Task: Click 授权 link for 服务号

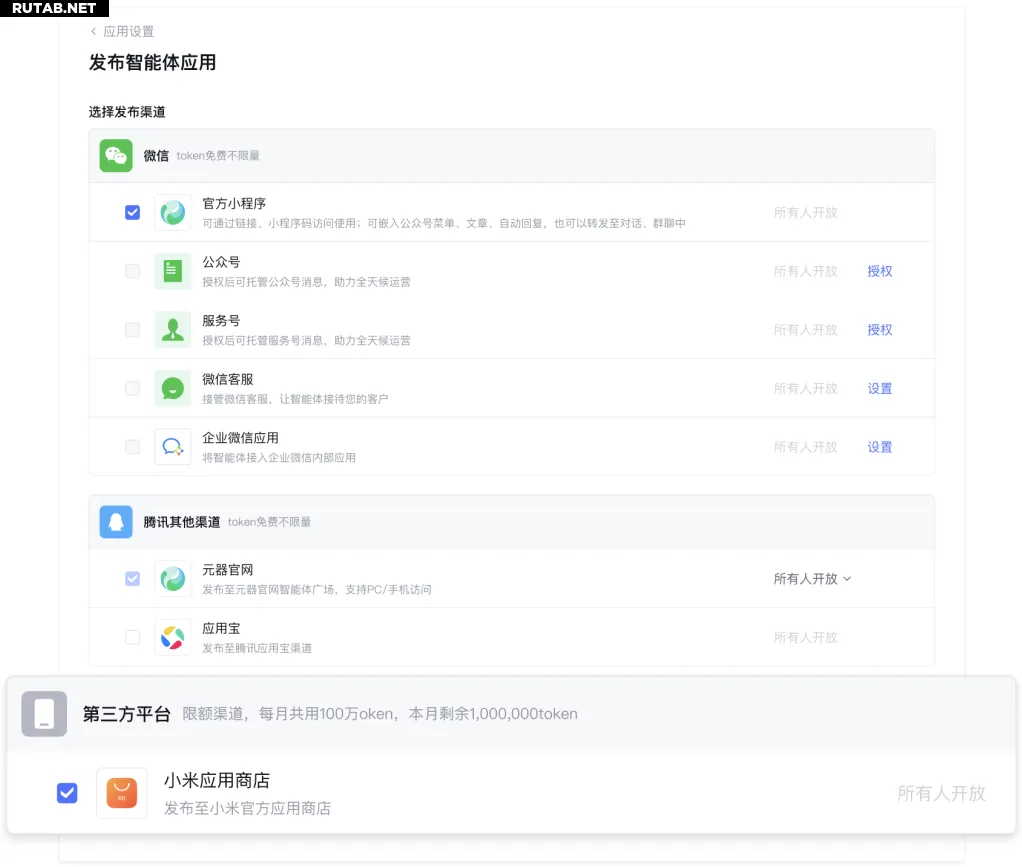Action: [x=880, y=330]
